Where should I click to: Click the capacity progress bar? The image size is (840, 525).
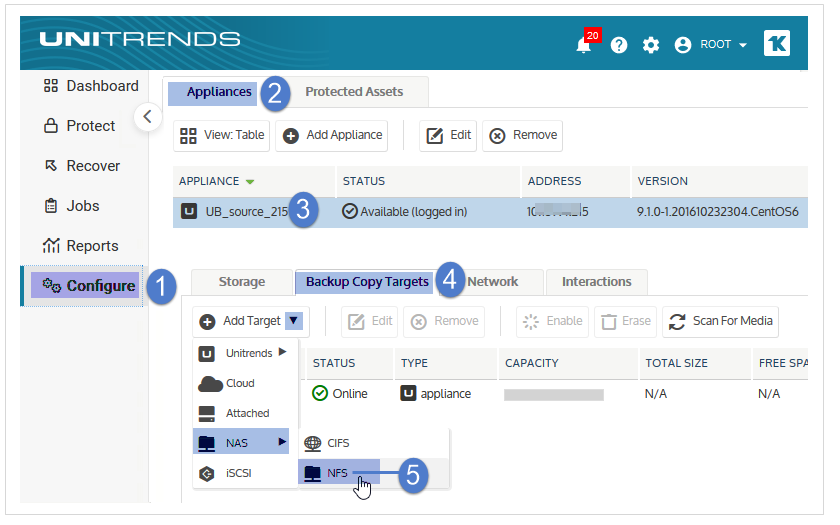click(x=554, y=395)
